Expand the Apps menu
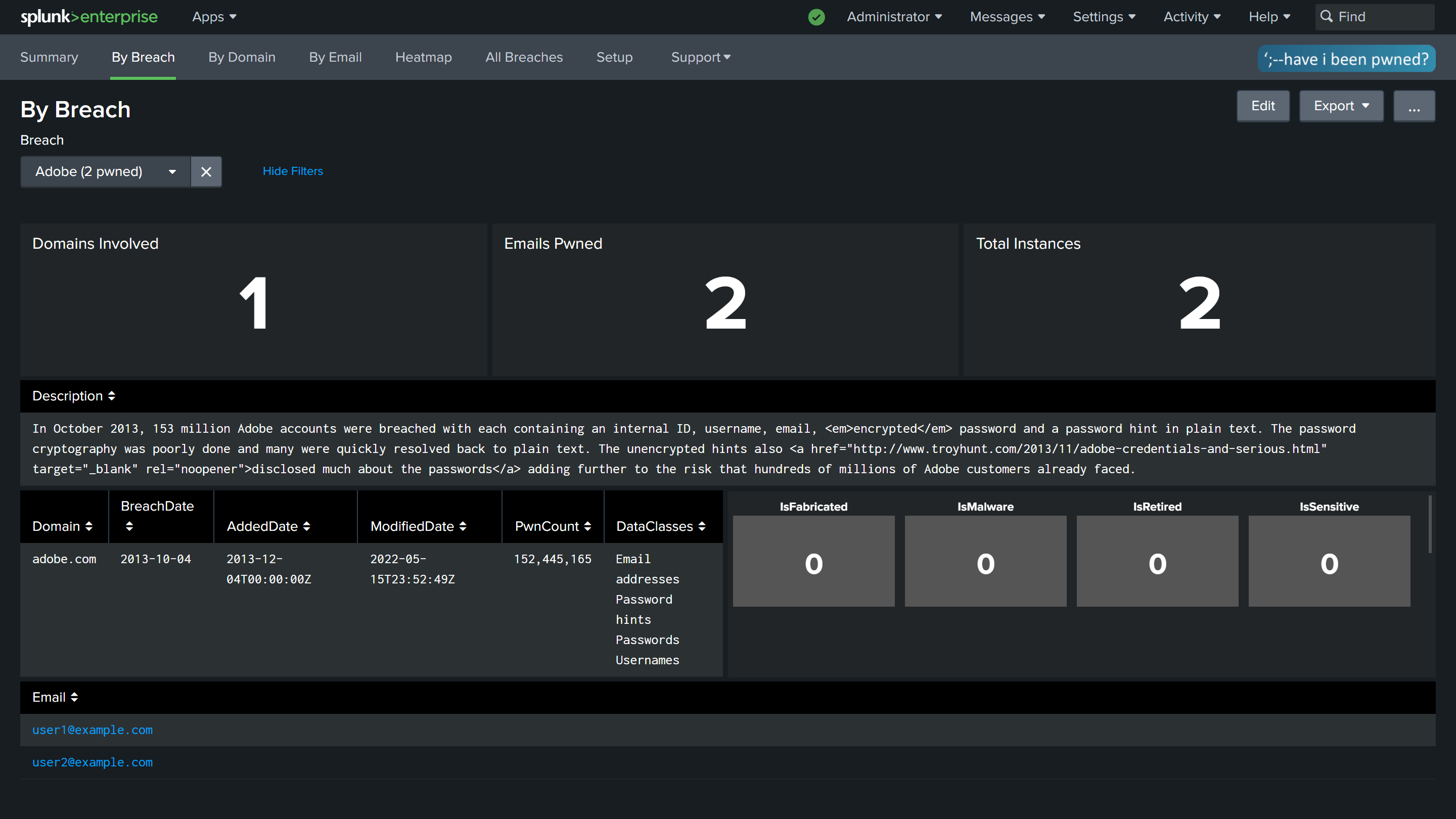The image size is (1456, 819). point(214,17)
